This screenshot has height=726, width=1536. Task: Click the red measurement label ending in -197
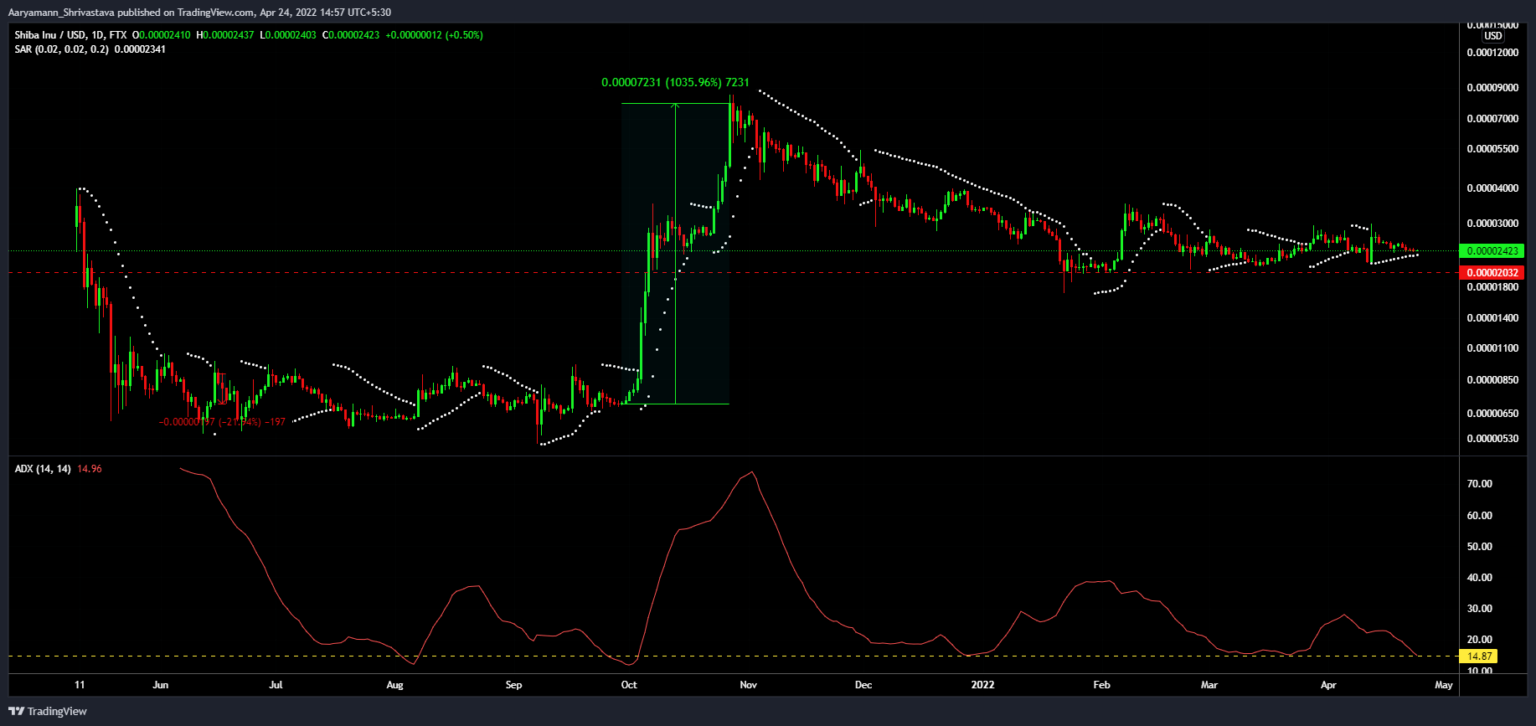[x=223, y=422]
